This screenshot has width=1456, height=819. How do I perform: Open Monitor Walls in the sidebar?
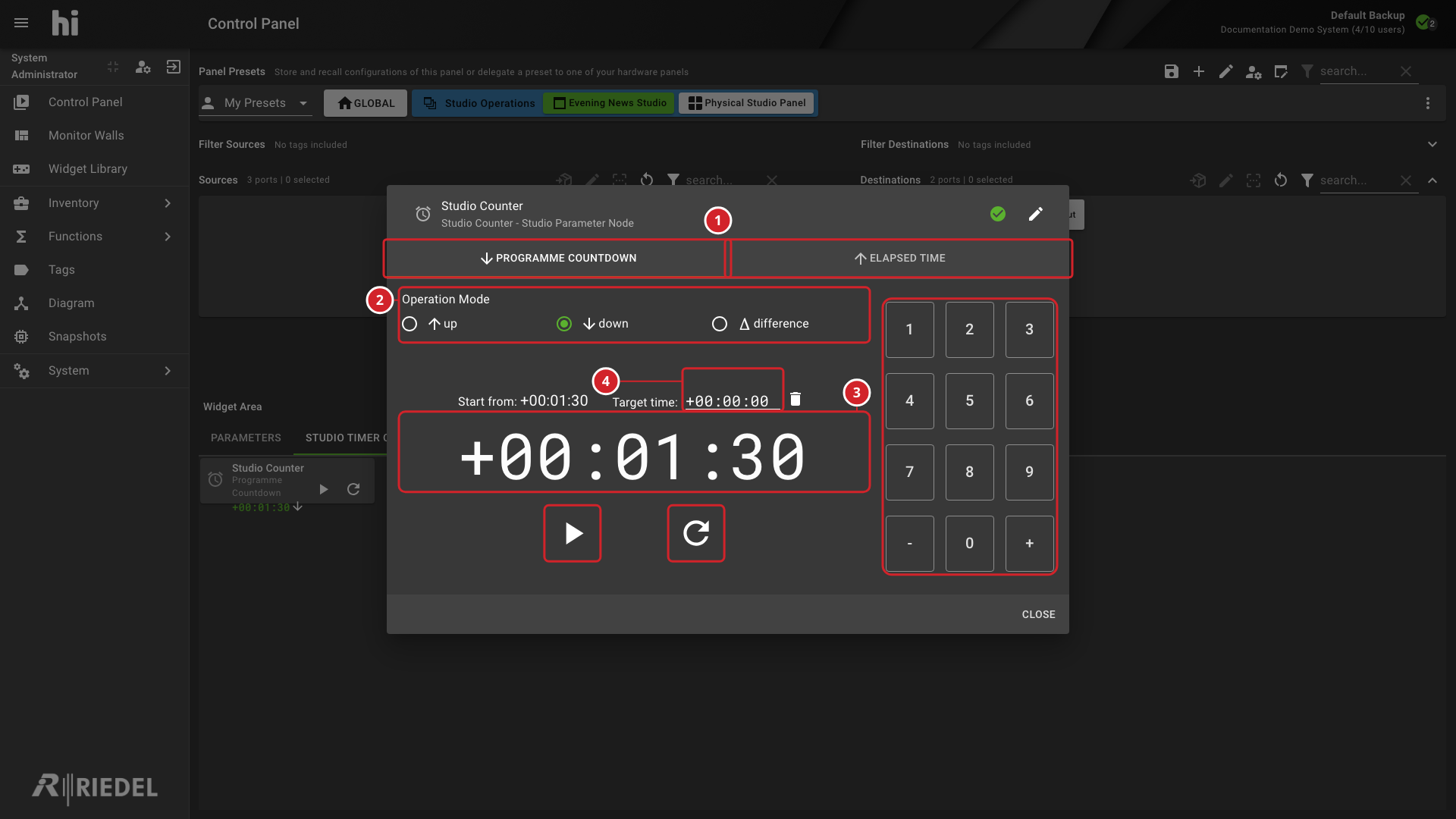click(94, 136)
